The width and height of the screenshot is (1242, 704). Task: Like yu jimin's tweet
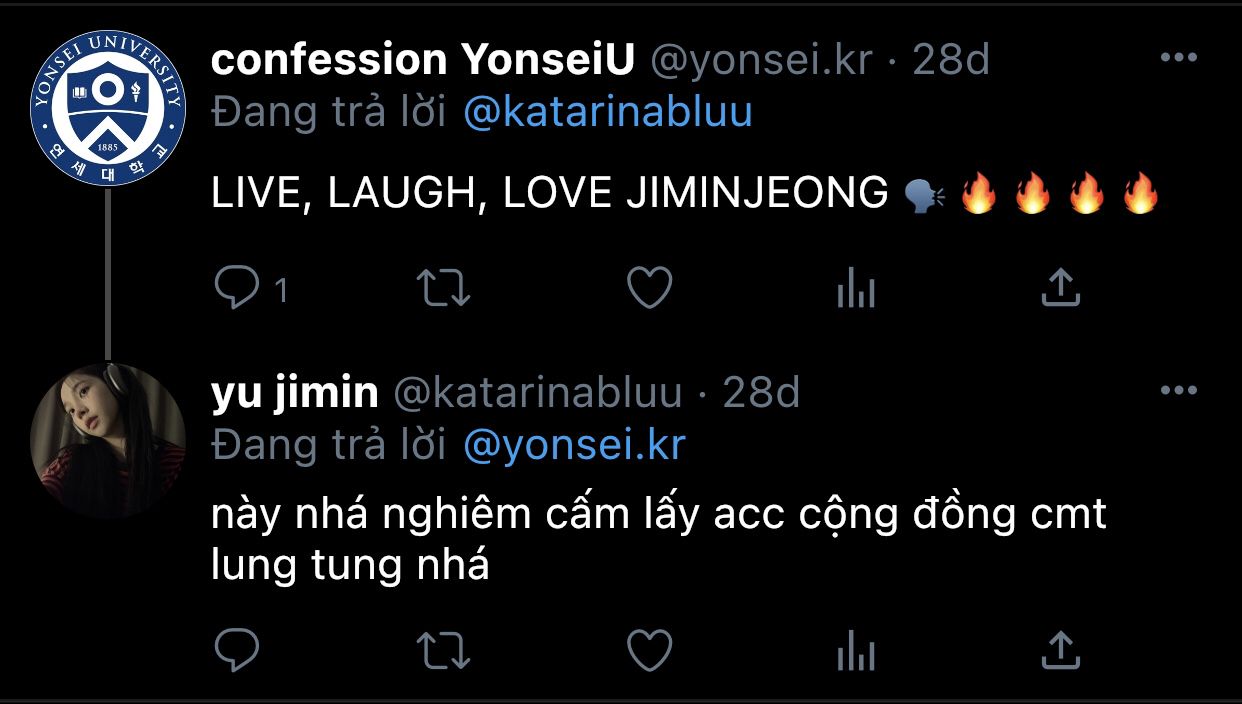coord(649,651)
